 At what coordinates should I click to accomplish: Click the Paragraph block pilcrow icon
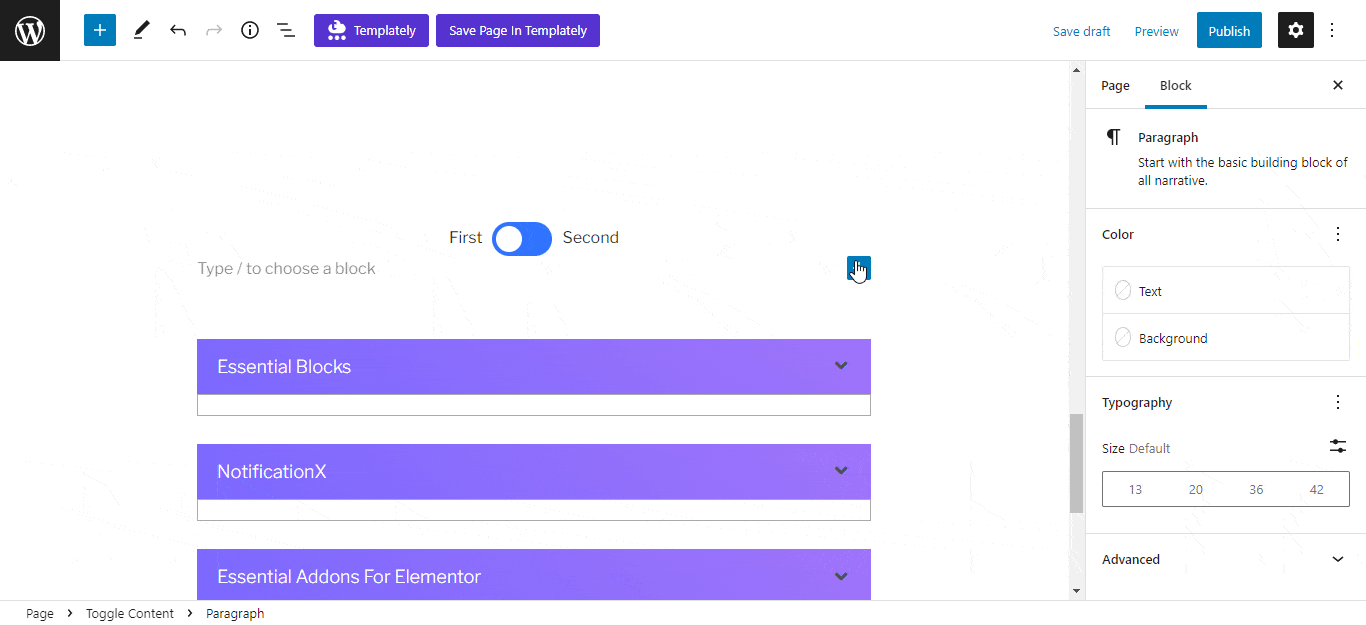click(x=1114, y=137)
